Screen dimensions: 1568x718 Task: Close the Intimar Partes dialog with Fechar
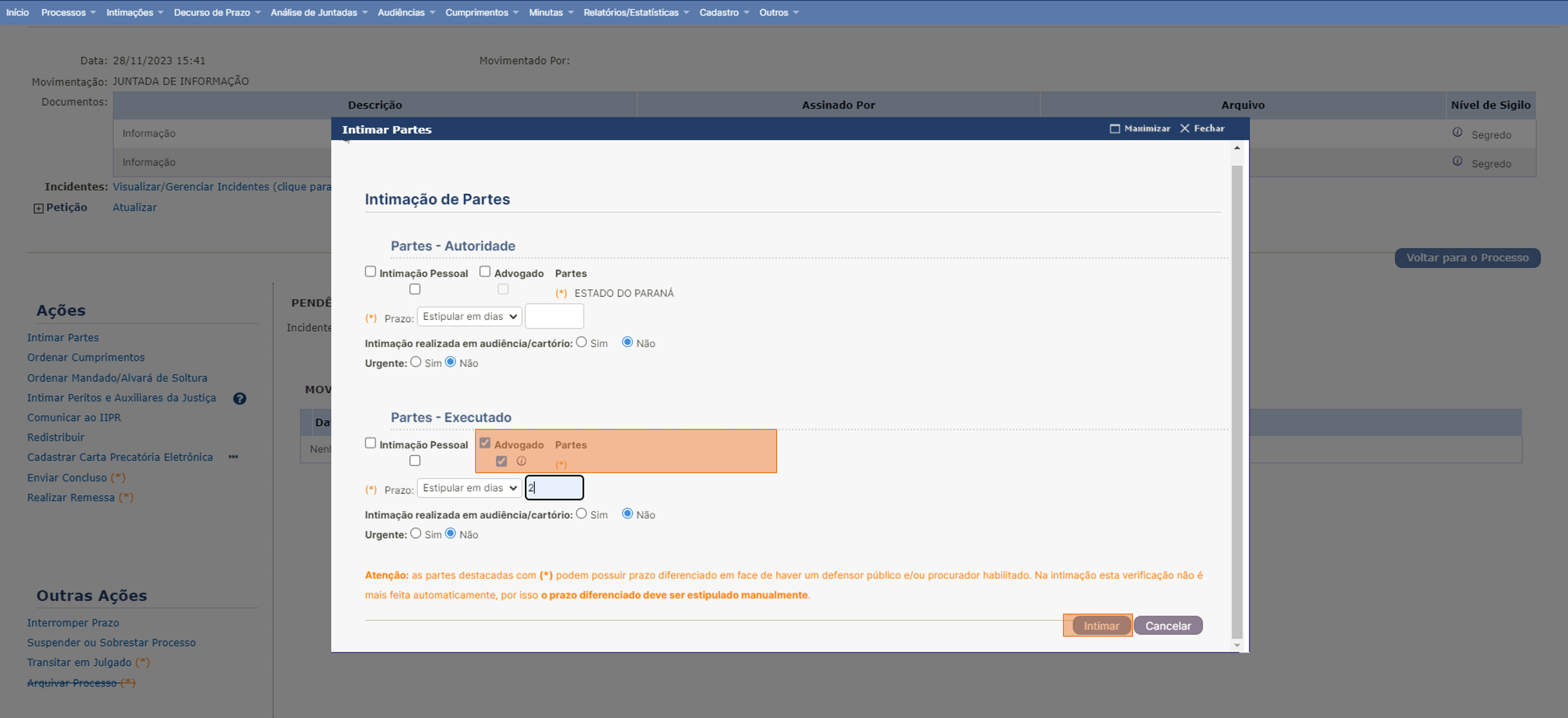click(1202, 129)
